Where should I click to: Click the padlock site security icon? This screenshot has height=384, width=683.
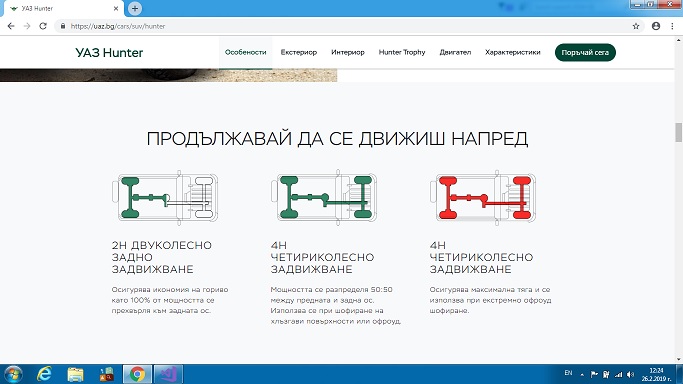(63, 26)
